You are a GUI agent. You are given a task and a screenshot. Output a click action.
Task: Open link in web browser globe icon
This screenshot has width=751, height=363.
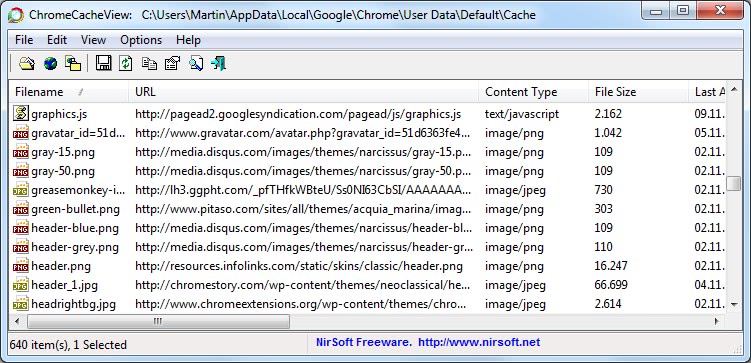coord(50,63)
